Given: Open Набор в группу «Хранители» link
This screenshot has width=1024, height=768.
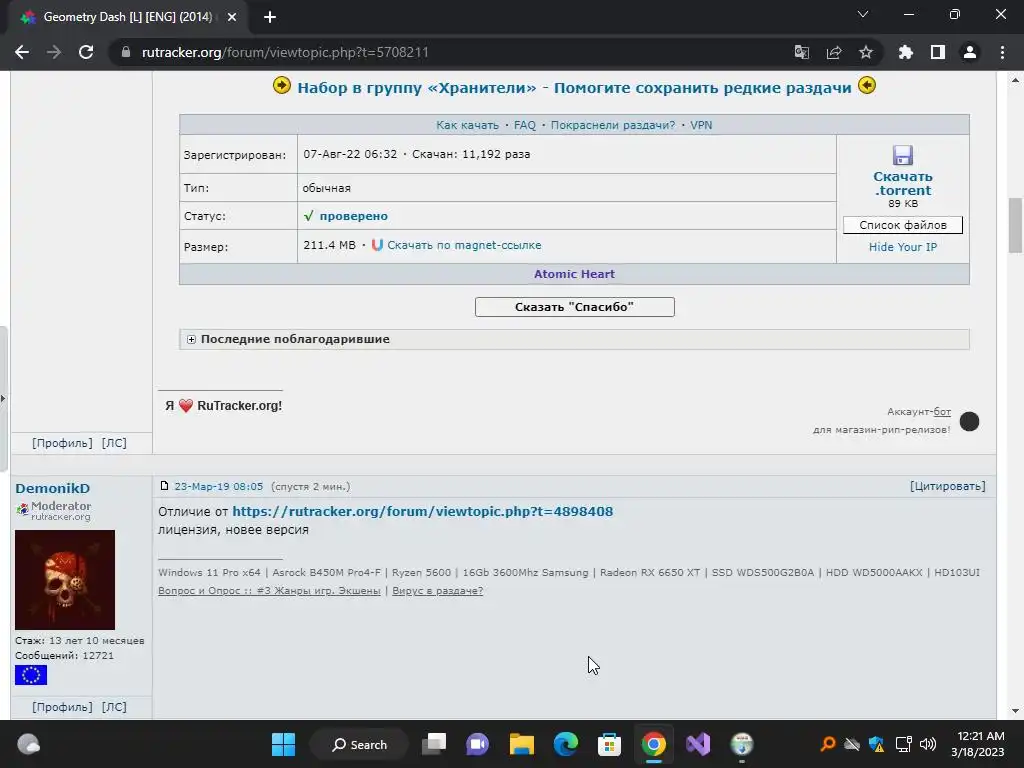Looking at the screenshot, I should point(575,88).
